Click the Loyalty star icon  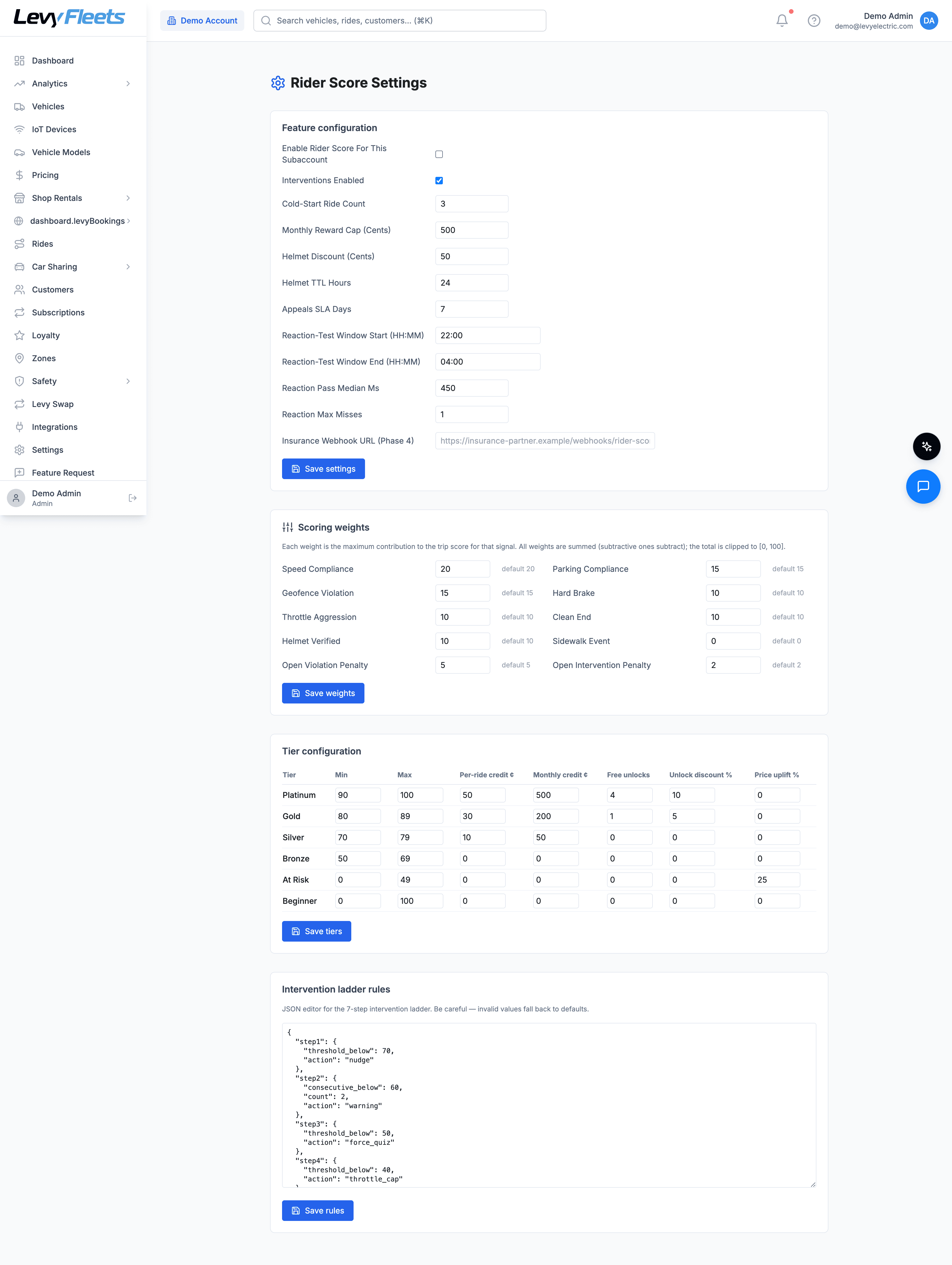pyautogui.click(x=19, y=335)
